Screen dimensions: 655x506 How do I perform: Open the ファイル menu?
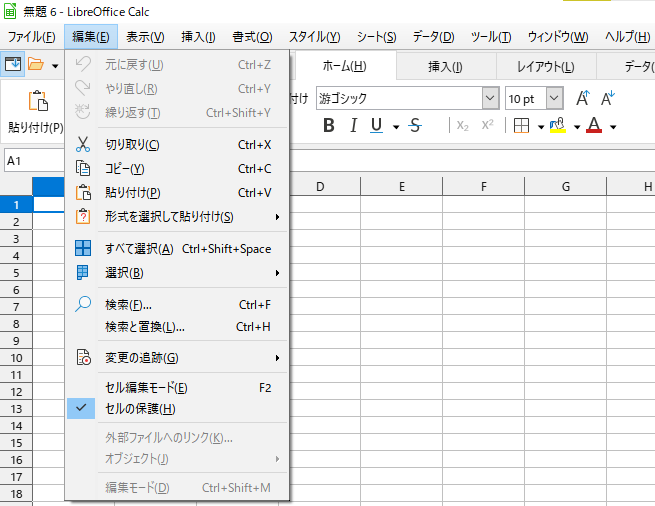click(x=32, y=37)
